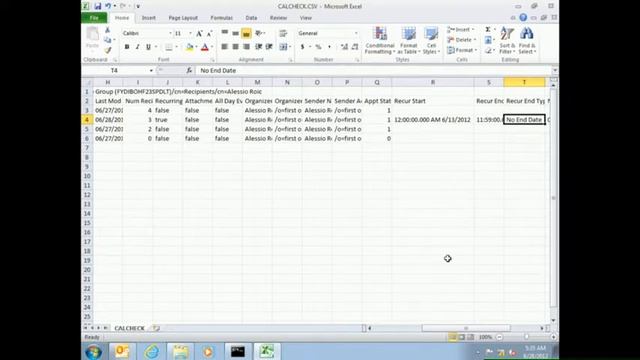Click the Format Painter brush icon
The height and width of the screenshot is (360, 640).
click(x=108, y=50)
